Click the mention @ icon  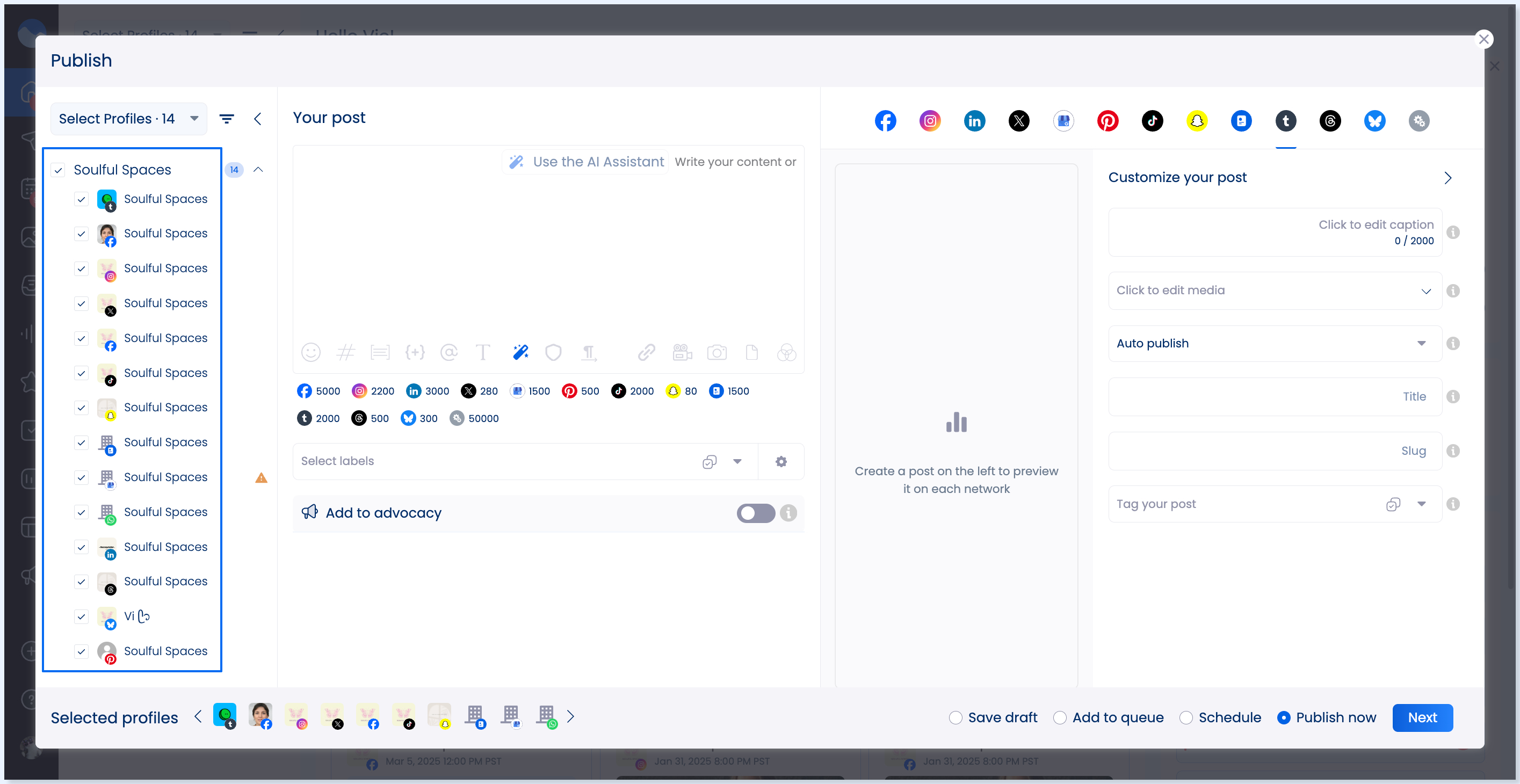(448, 352)
